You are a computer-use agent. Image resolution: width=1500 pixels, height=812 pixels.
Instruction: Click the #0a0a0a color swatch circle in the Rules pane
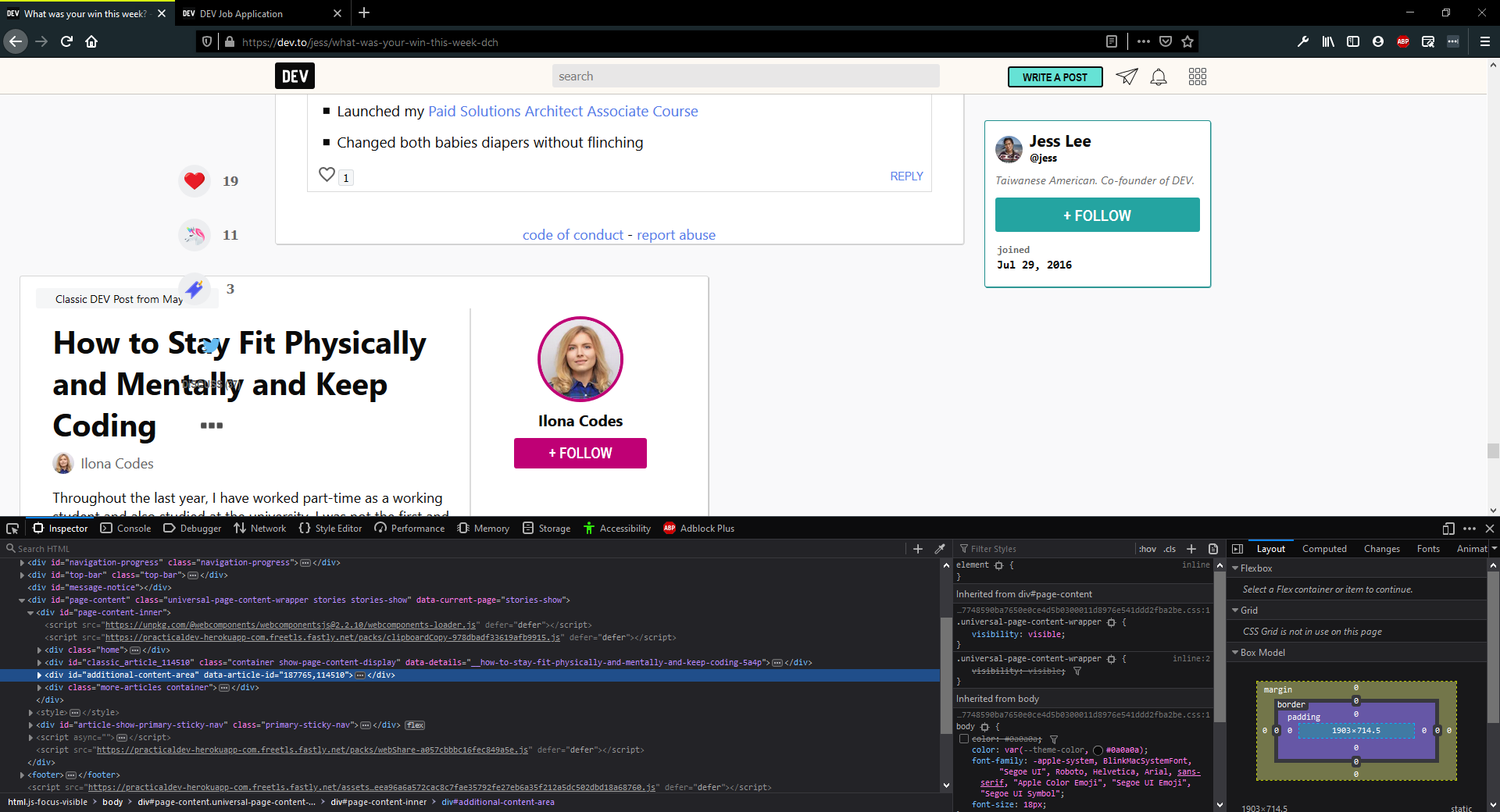[x=1098, y=750]
